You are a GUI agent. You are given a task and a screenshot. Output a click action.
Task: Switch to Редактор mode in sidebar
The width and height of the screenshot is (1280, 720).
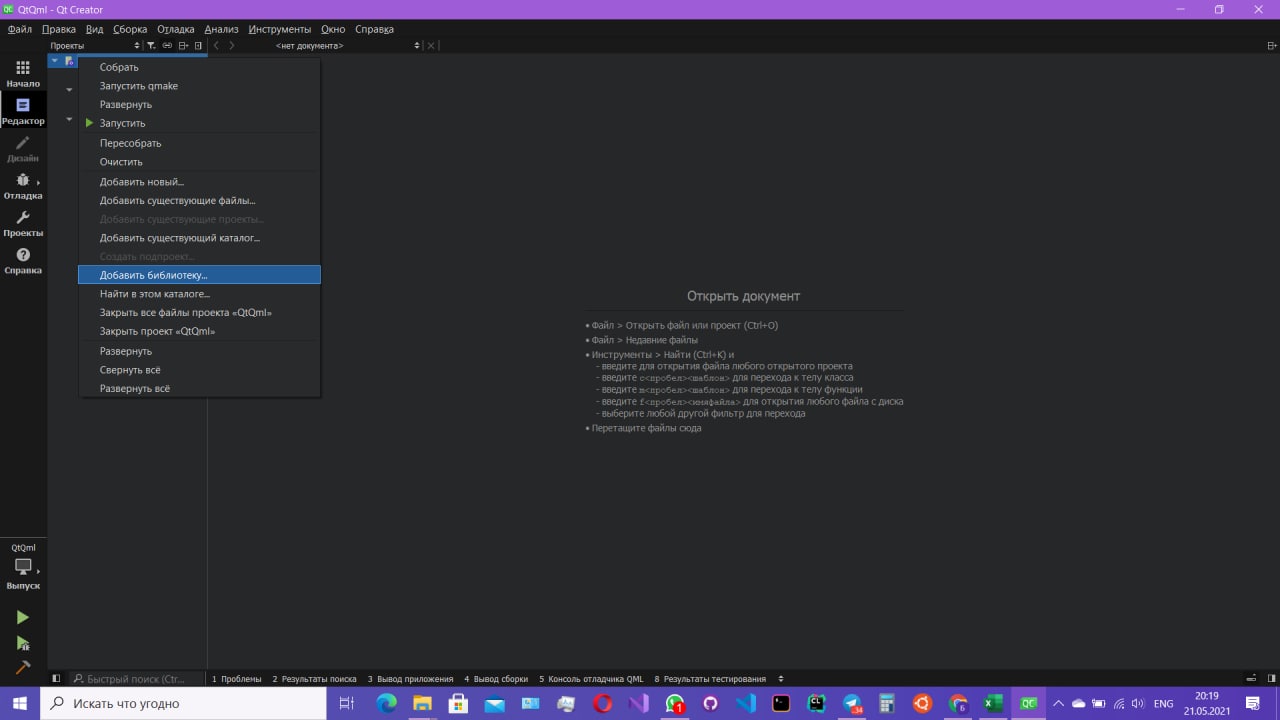coord(23,110)
